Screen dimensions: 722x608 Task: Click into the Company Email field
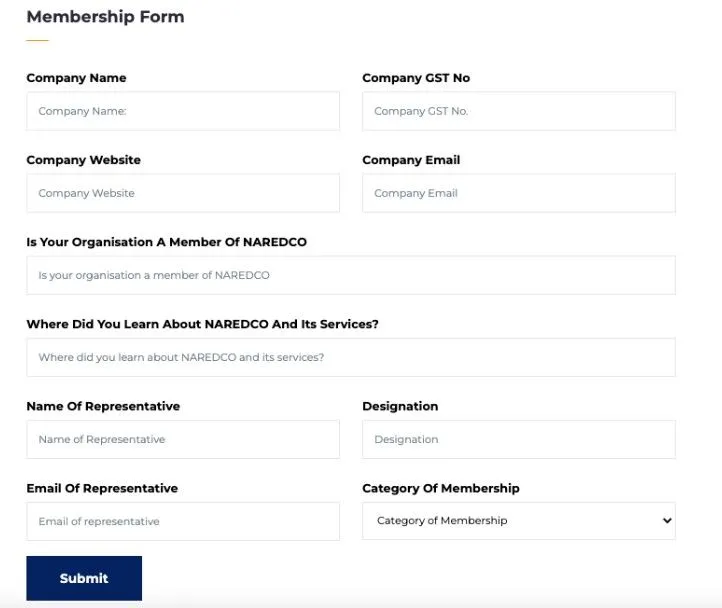click(x=518, y=193)
